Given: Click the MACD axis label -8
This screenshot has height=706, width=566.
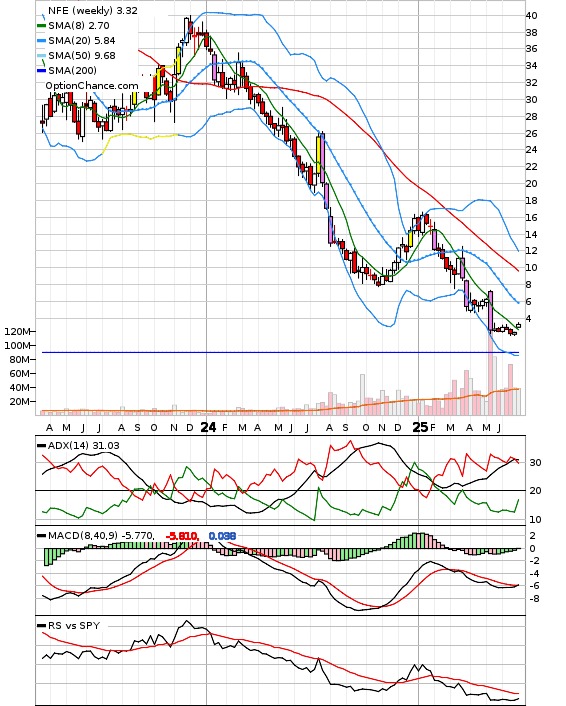Looking at the screenshot, I should point(534,599).
